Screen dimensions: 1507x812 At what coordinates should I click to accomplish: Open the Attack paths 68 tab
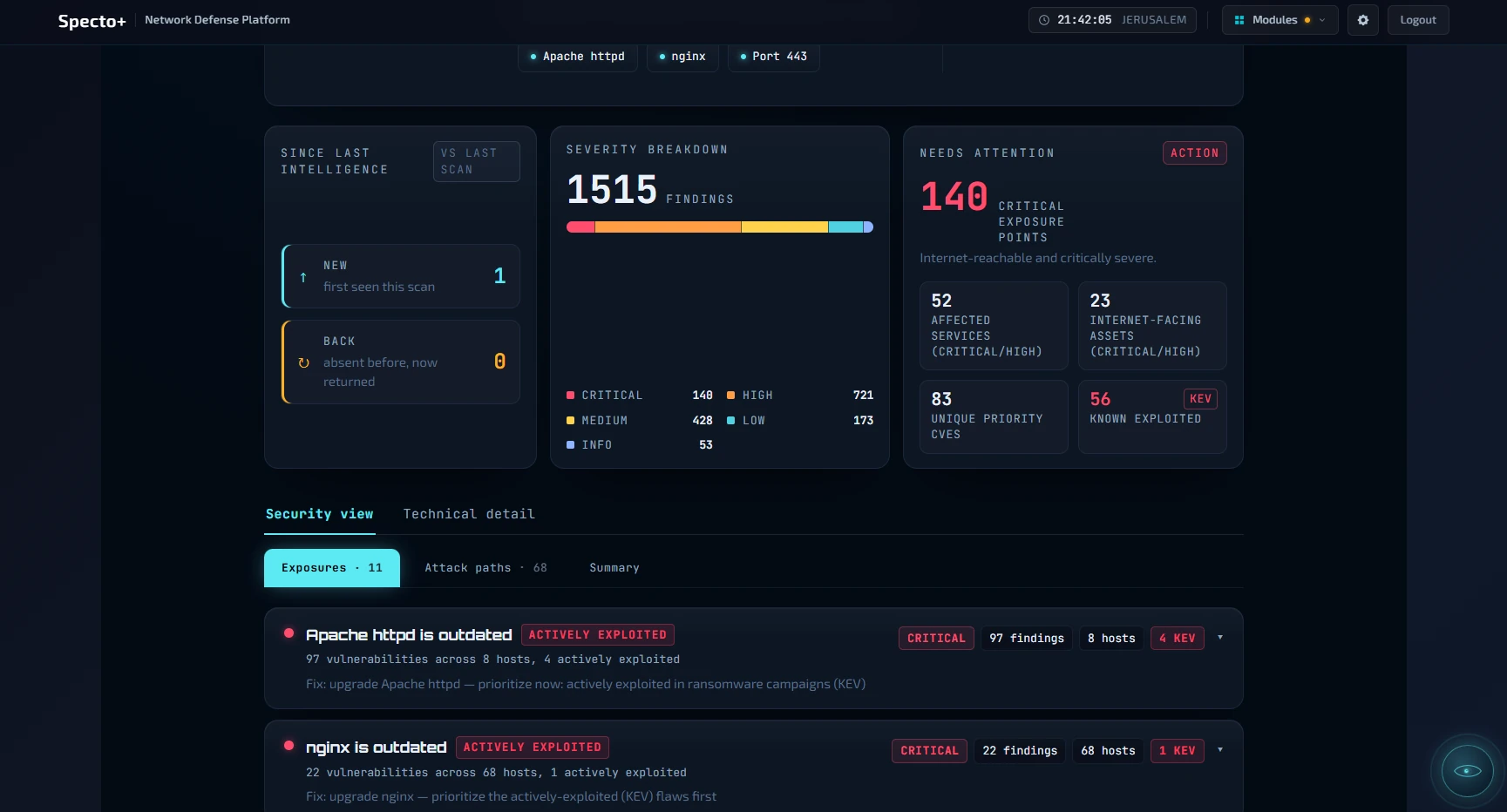pyautogui.click(x=485, y=568)
